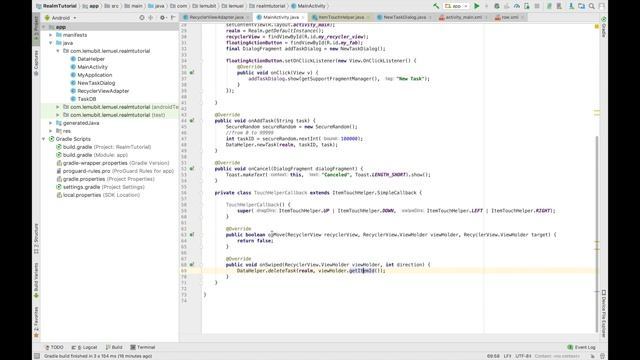
Task: Open RecyclerViewAdapter class in tree
Action: [x=103, y=91]
